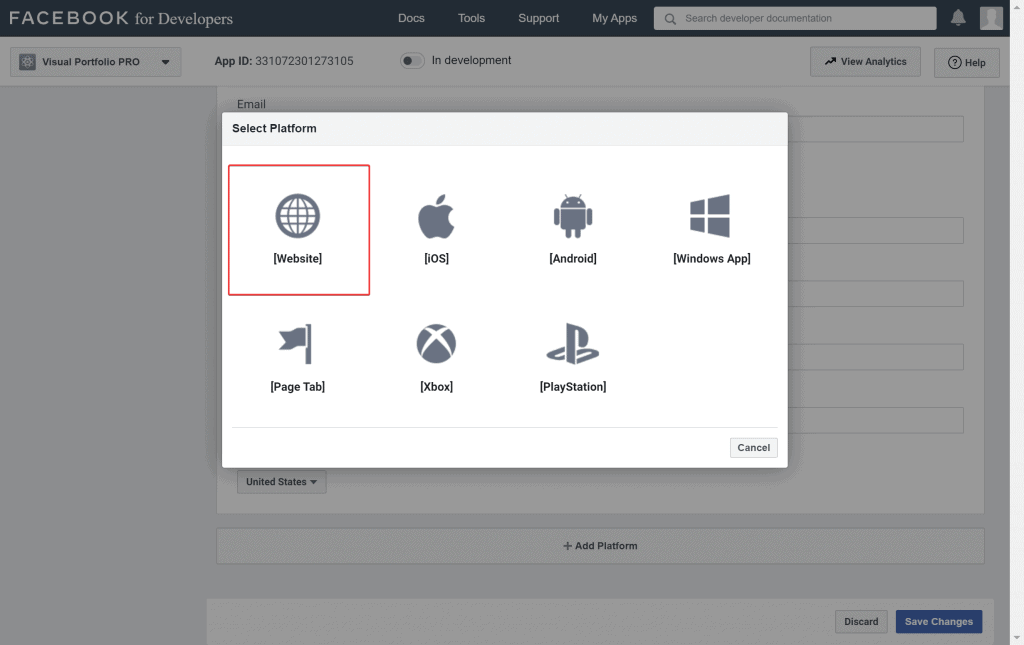Viewport: 1024px width, 645px height.
Task: Click the page scrollbar down arrow
Action: click(x=1017, y=637)
